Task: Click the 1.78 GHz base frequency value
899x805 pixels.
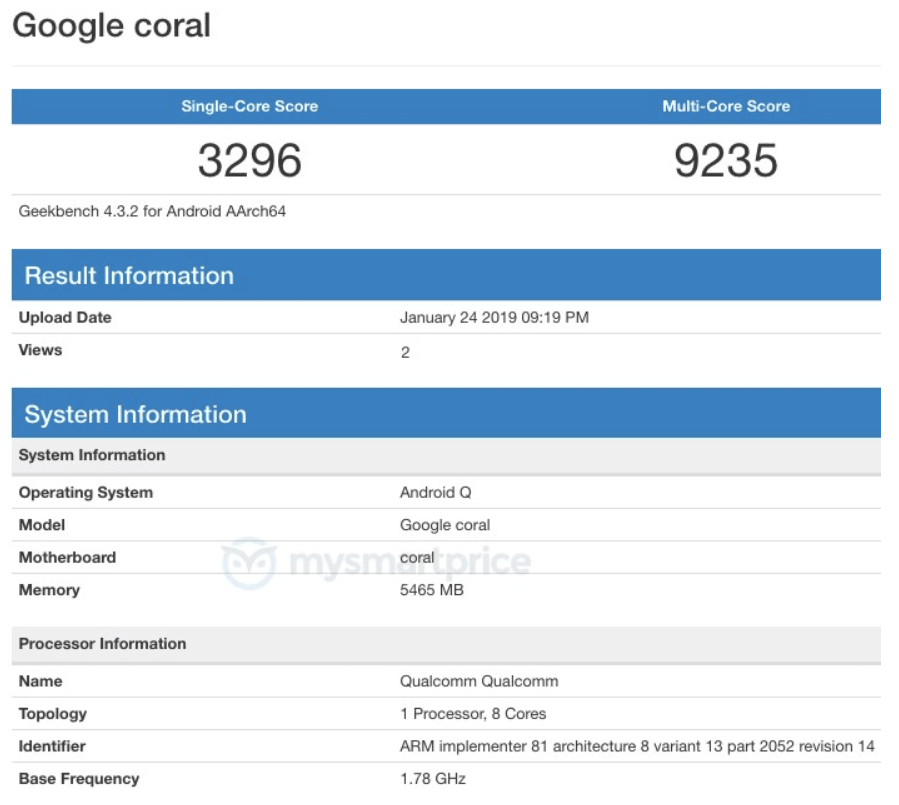Action: (433, 779)
